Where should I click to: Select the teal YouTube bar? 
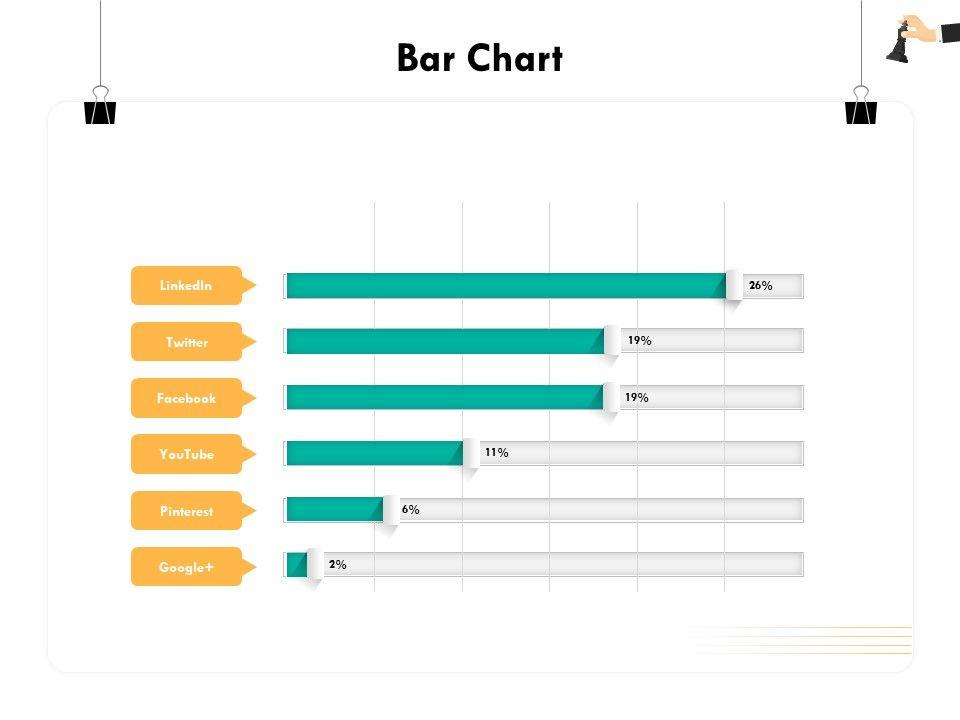[x=373, y=454]
